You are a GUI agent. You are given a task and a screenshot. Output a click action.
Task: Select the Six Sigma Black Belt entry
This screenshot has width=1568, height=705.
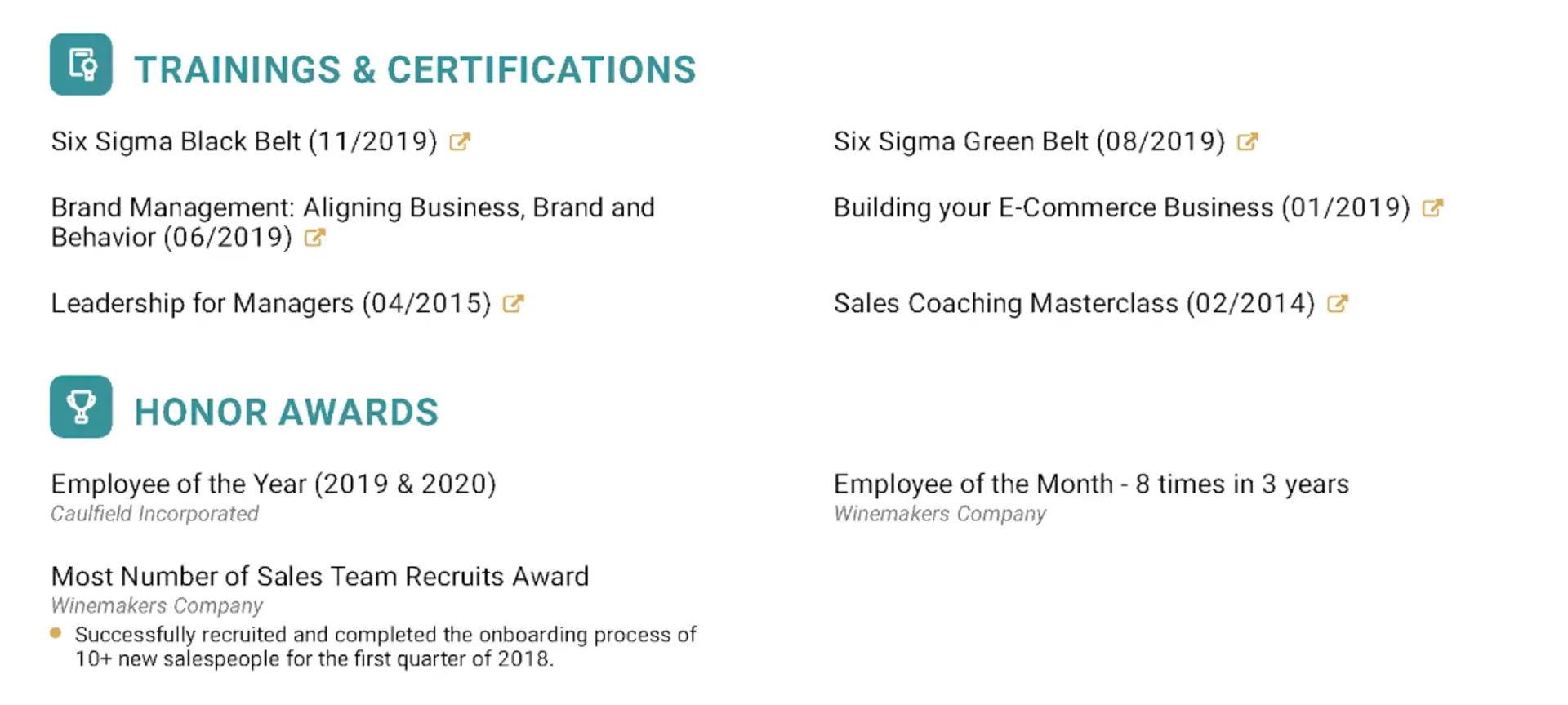(243, 142)
